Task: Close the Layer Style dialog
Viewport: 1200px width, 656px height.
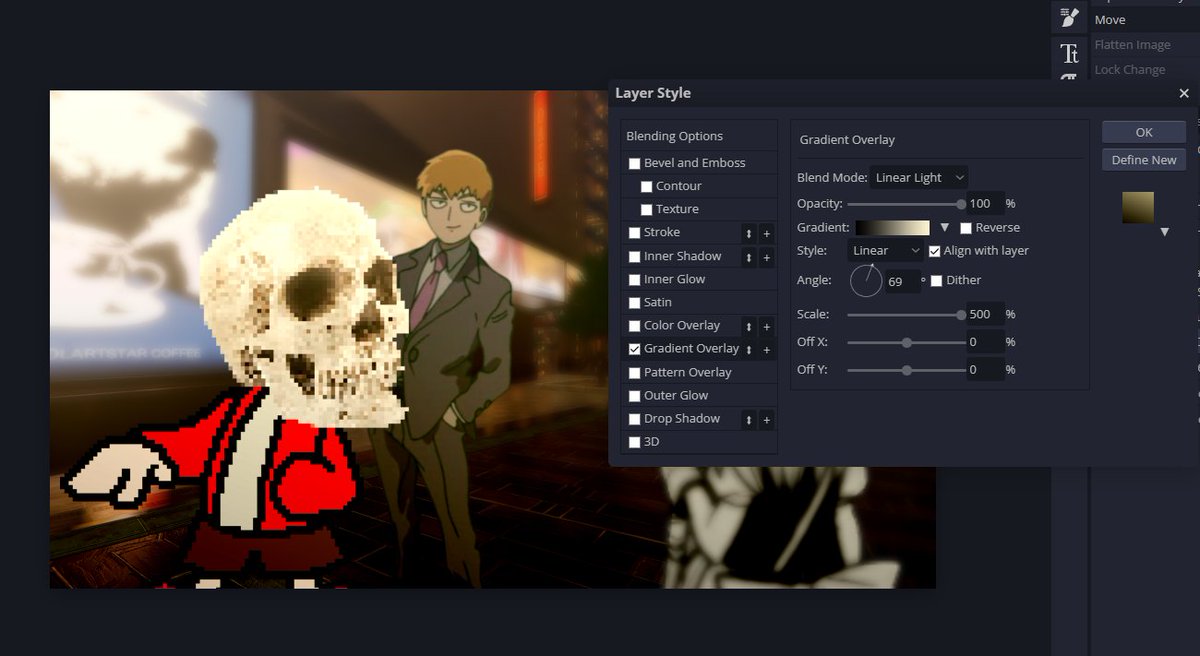Action: pyautogui.click(x=1184, y=93)
